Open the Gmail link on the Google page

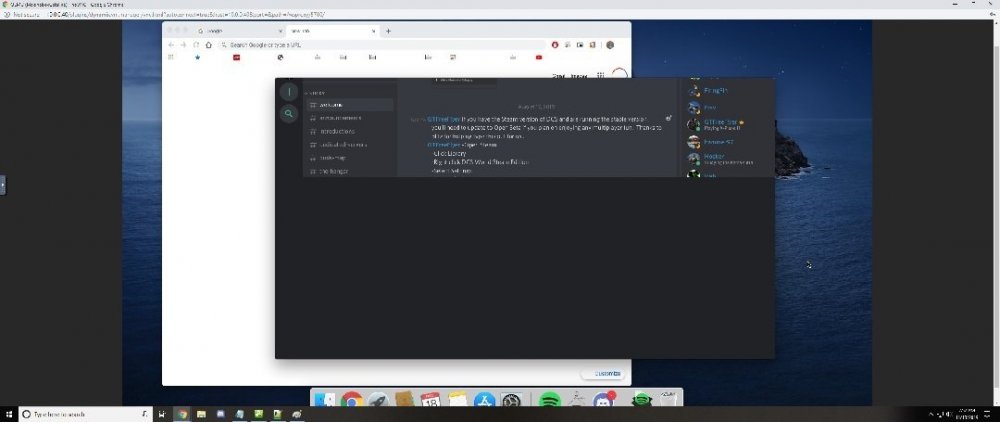[558, 76]
